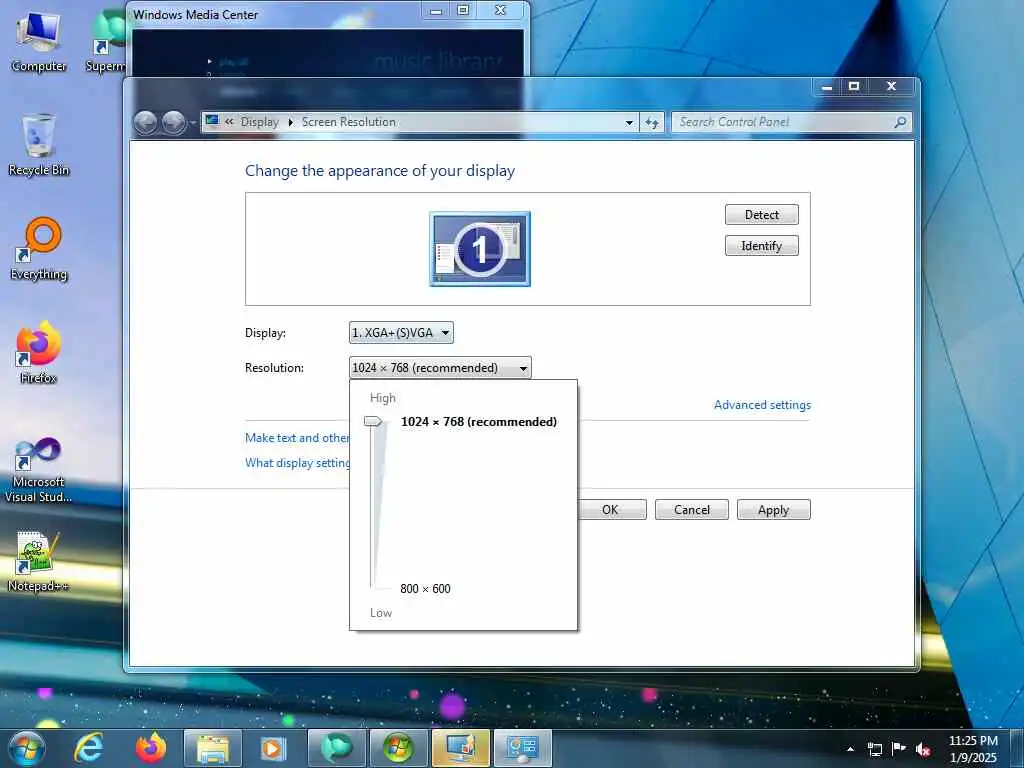Open the Superm desktop shortcut icon
The width and height of the screenshot is (1024, 768).
pos(106,40)
